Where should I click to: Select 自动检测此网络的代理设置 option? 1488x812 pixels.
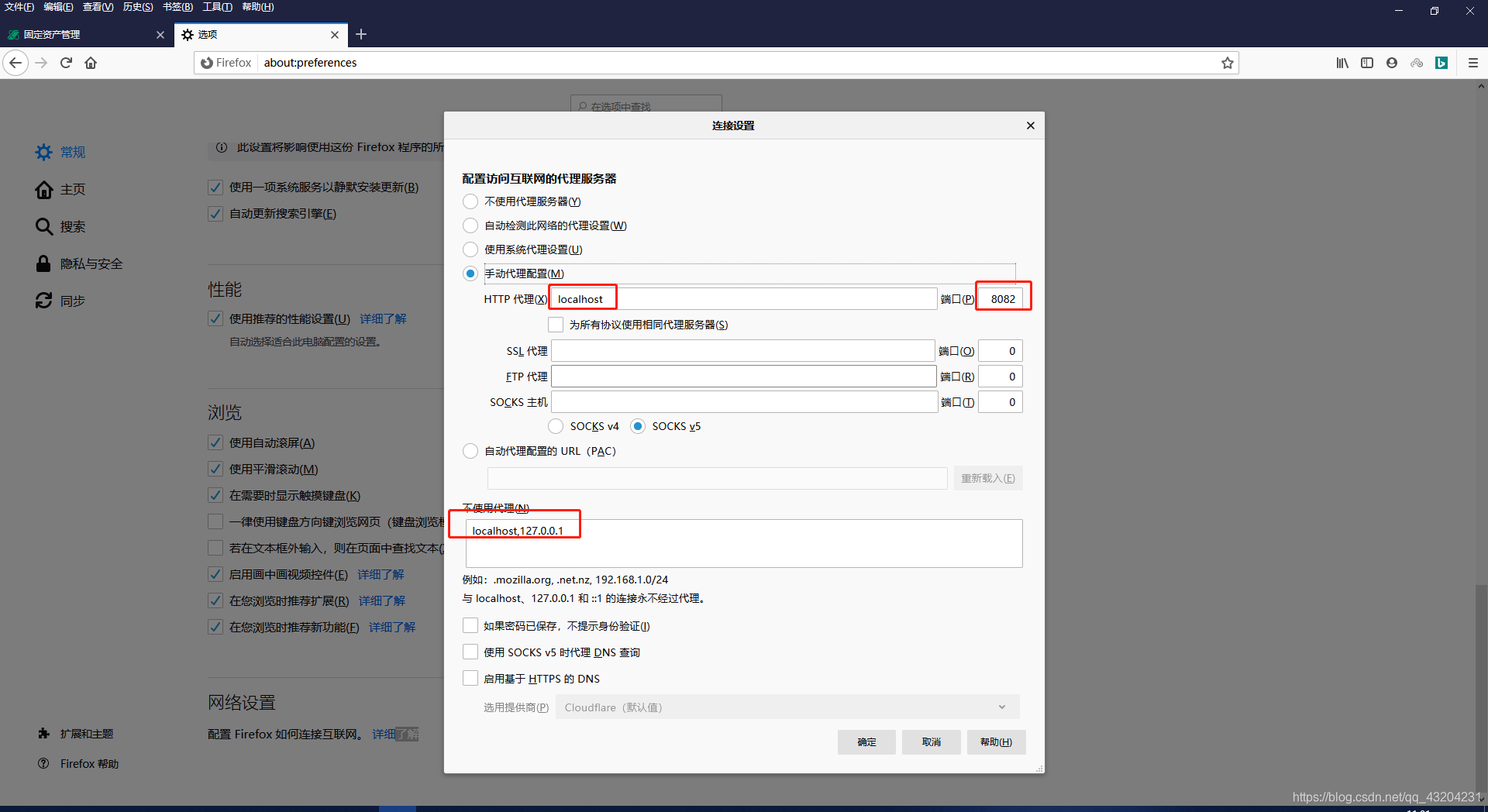point(470,225)
